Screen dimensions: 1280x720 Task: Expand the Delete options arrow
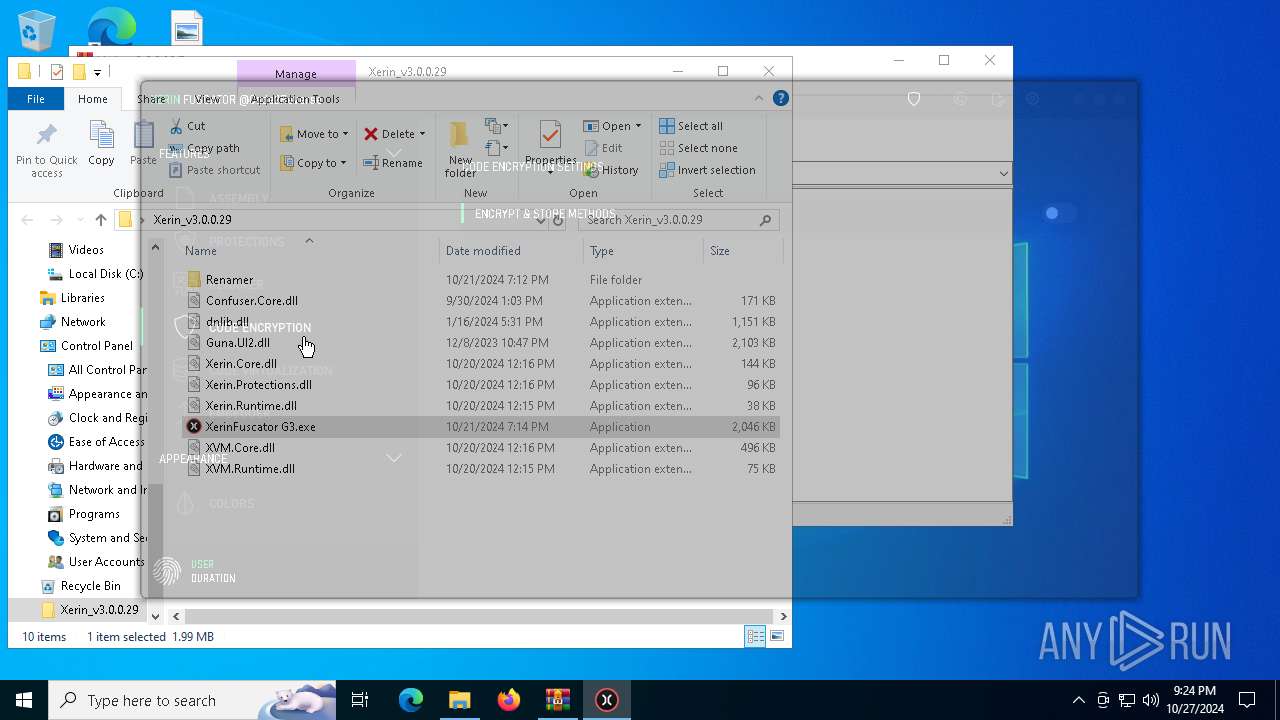coord(422,134)
